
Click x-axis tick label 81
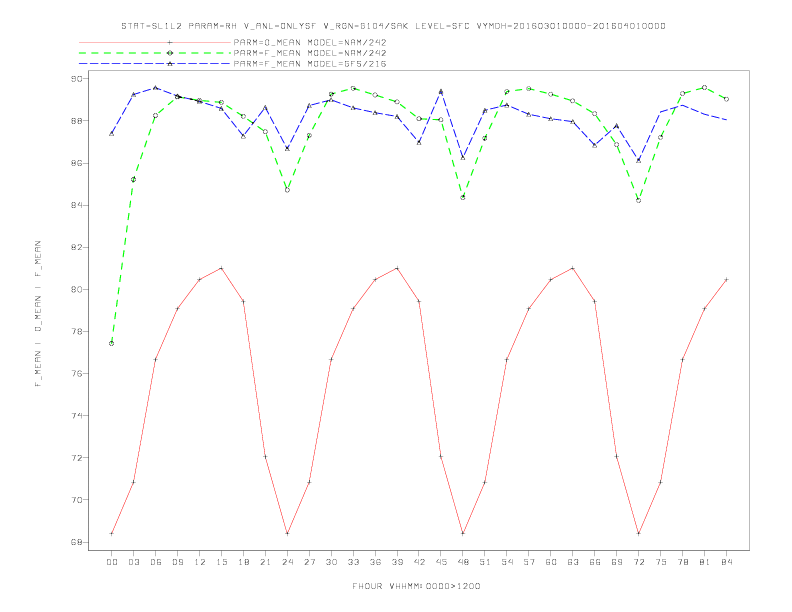[x=705, y=562]
